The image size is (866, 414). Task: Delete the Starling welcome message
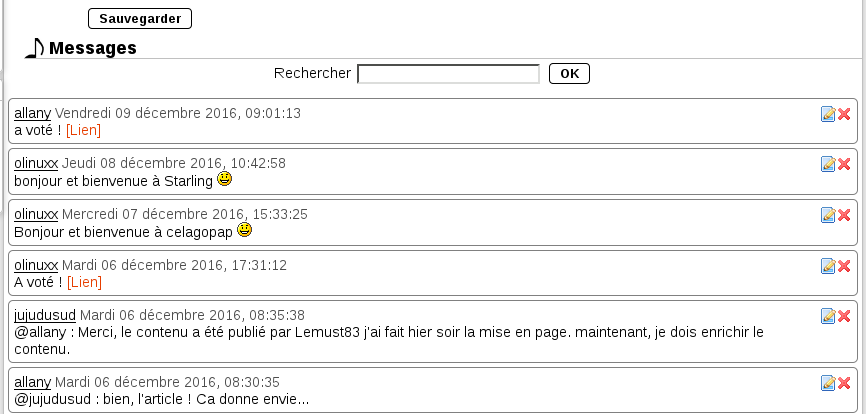coord(844,164)
